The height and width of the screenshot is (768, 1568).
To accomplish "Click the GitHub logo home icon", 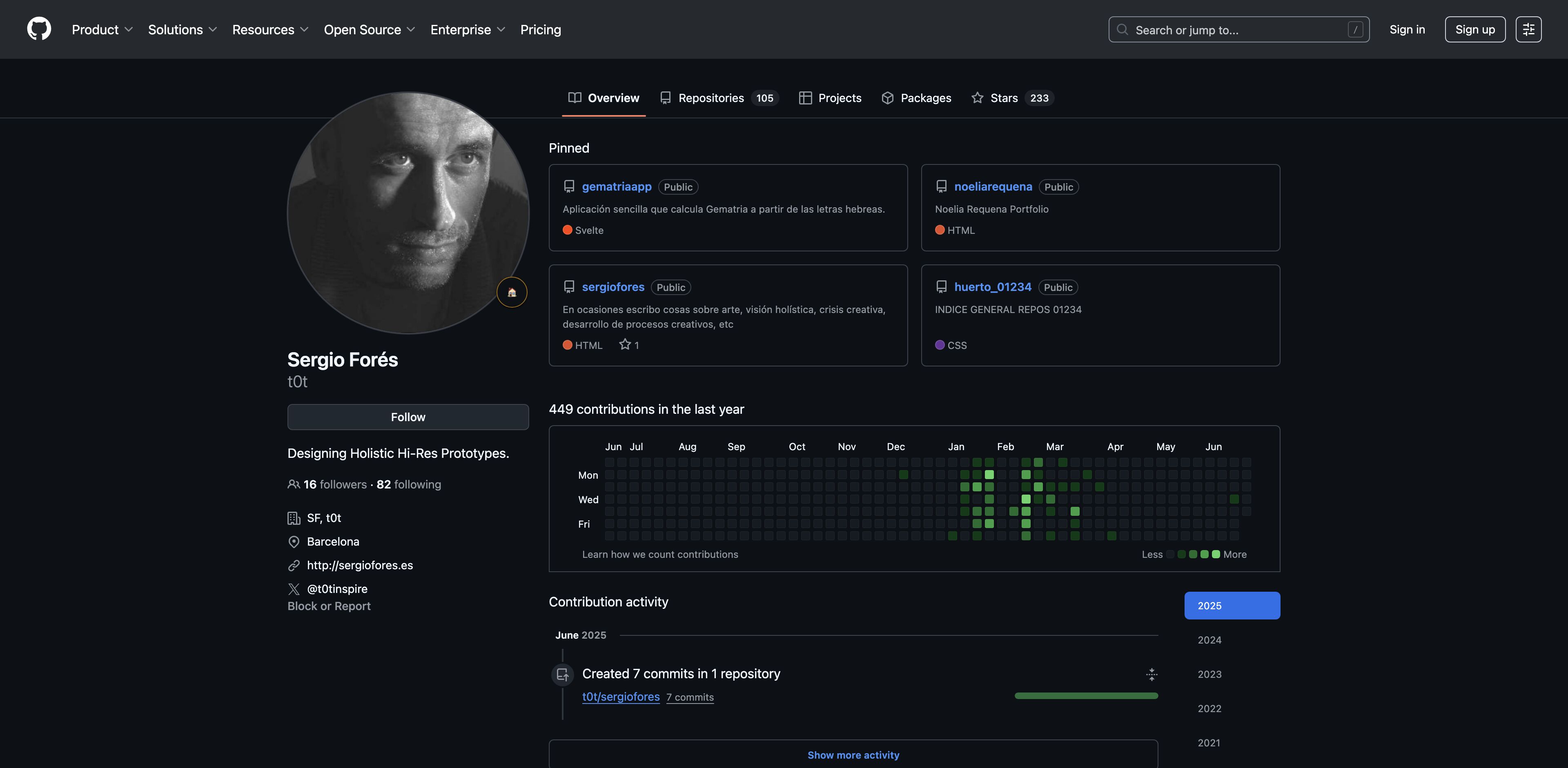I will click(x=39, y=29).
